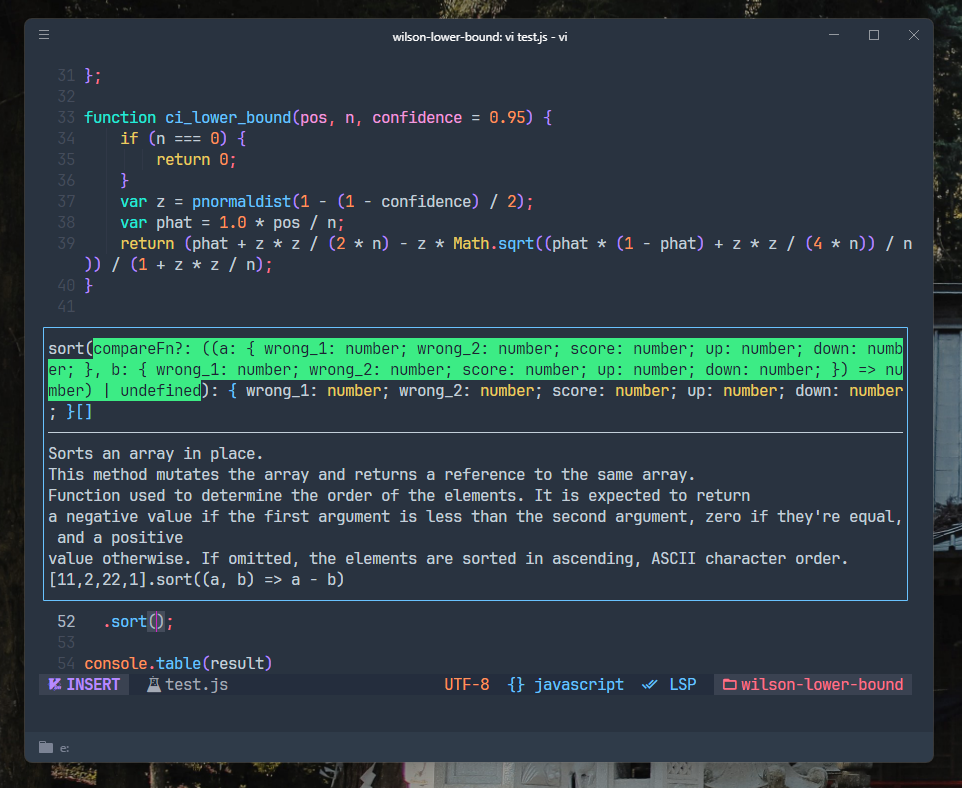The width and height of the screenshot is (962, 788).
Task: Click the folder icon before wilson-lower-bound
Action: coord(729,685)
